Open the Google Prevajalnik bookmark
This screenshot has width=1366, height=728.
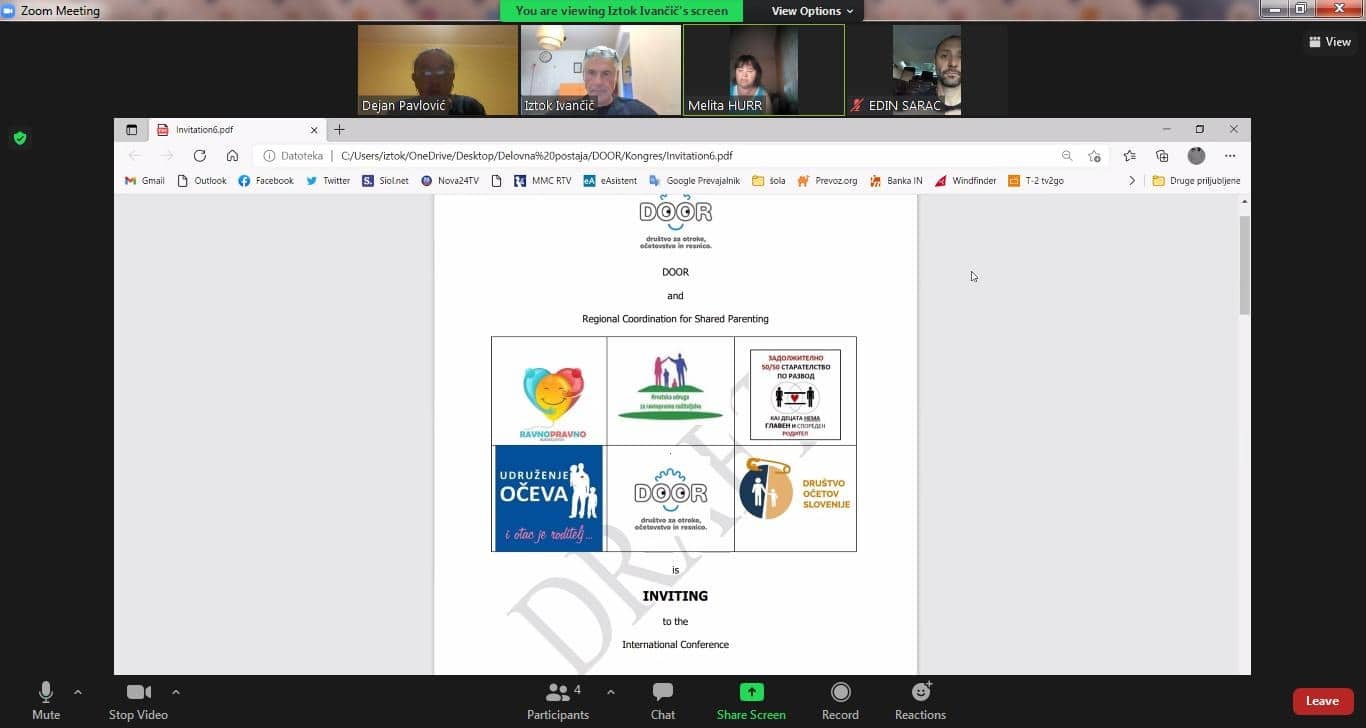point(695,181)
